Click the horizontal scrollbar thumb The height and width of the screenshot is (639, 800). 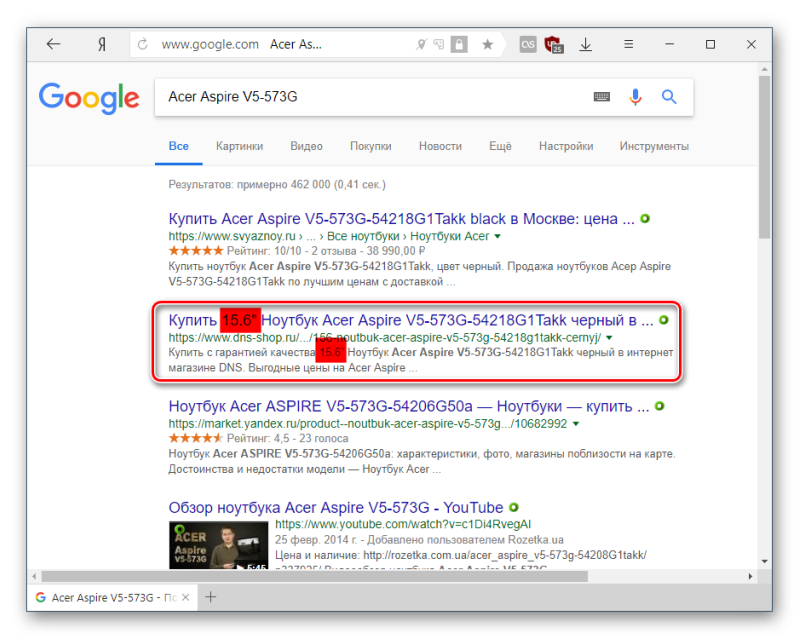coord(314,576)
